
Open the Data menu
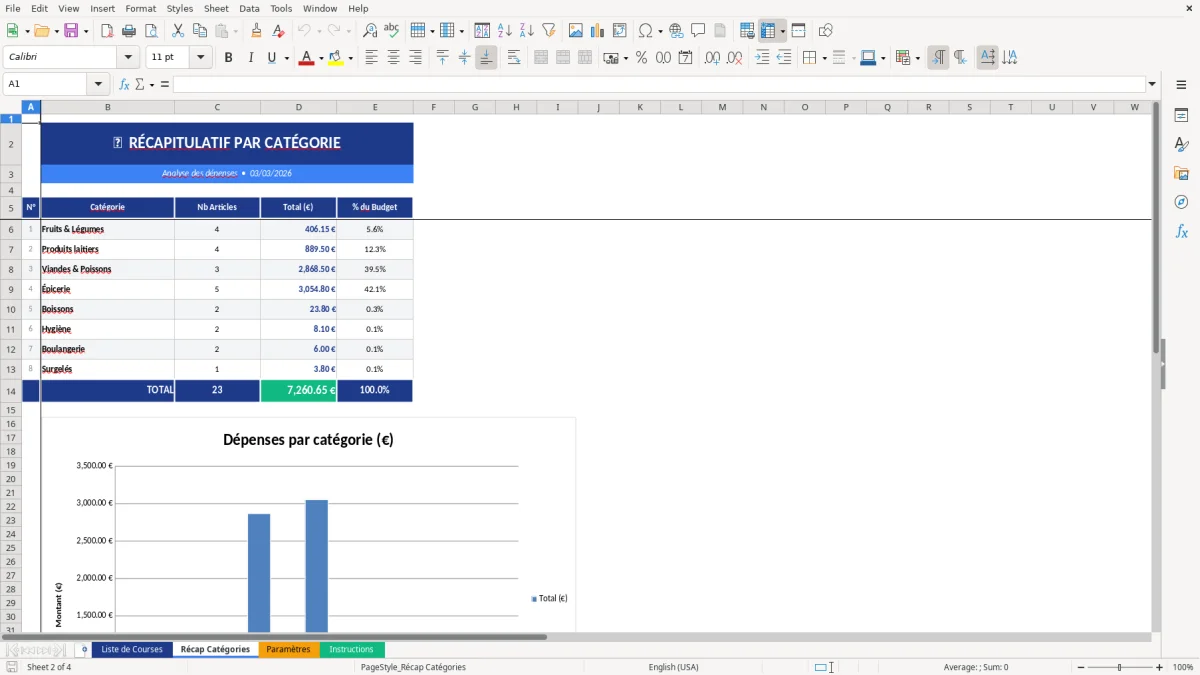pyautogui.click(x=248, y=8)
